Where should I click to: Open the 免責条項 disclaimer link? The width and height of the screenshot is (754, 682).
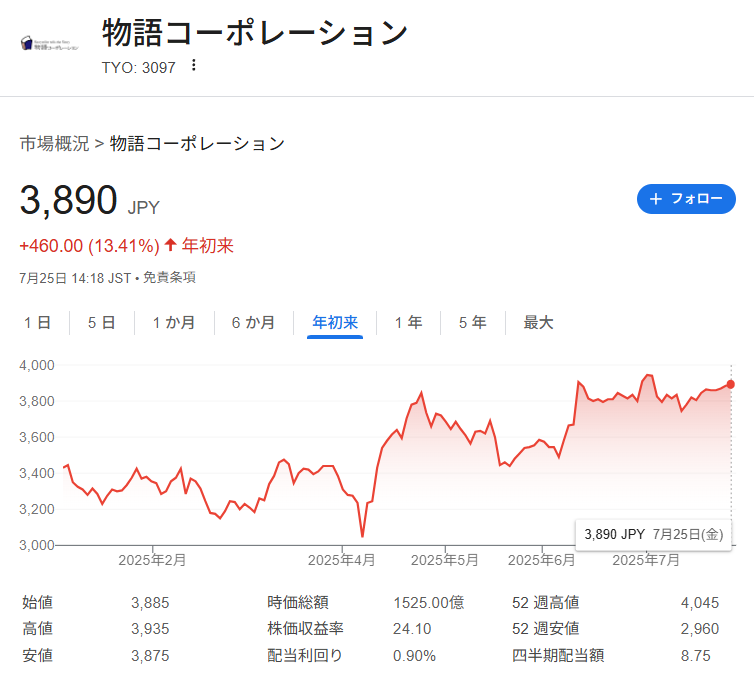[169, 278]
